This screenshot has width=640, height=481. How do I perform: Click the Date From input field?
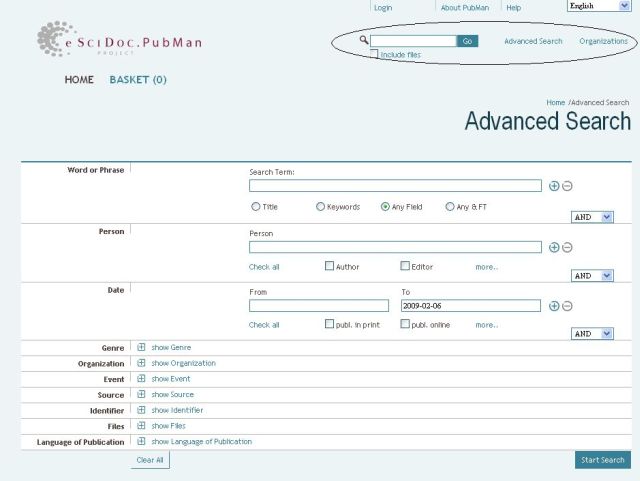point(318,306)
